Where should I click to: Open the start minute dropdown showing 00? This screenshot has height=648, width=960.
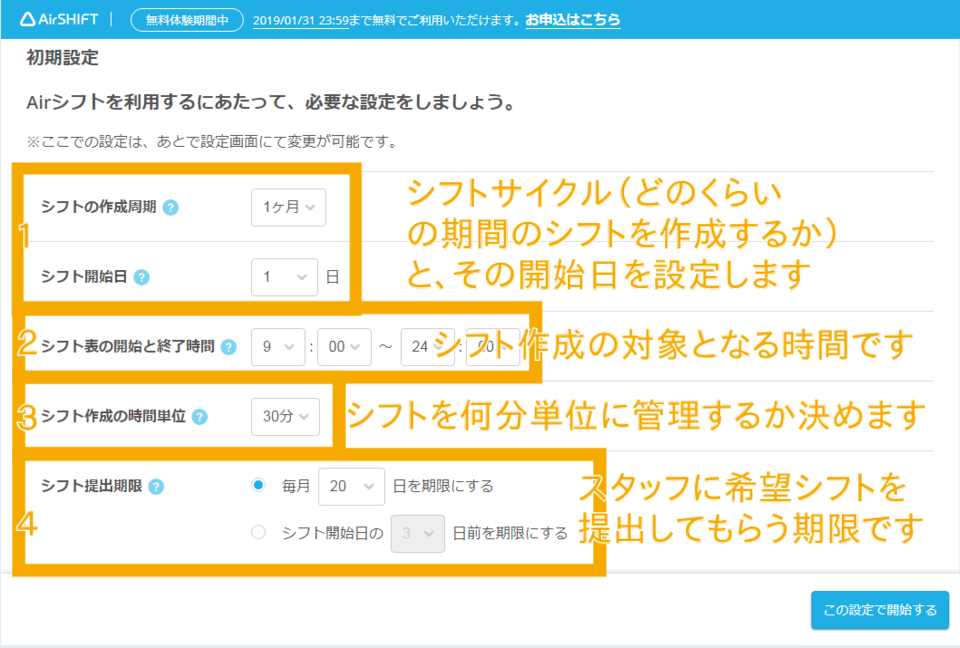point(344,347)
